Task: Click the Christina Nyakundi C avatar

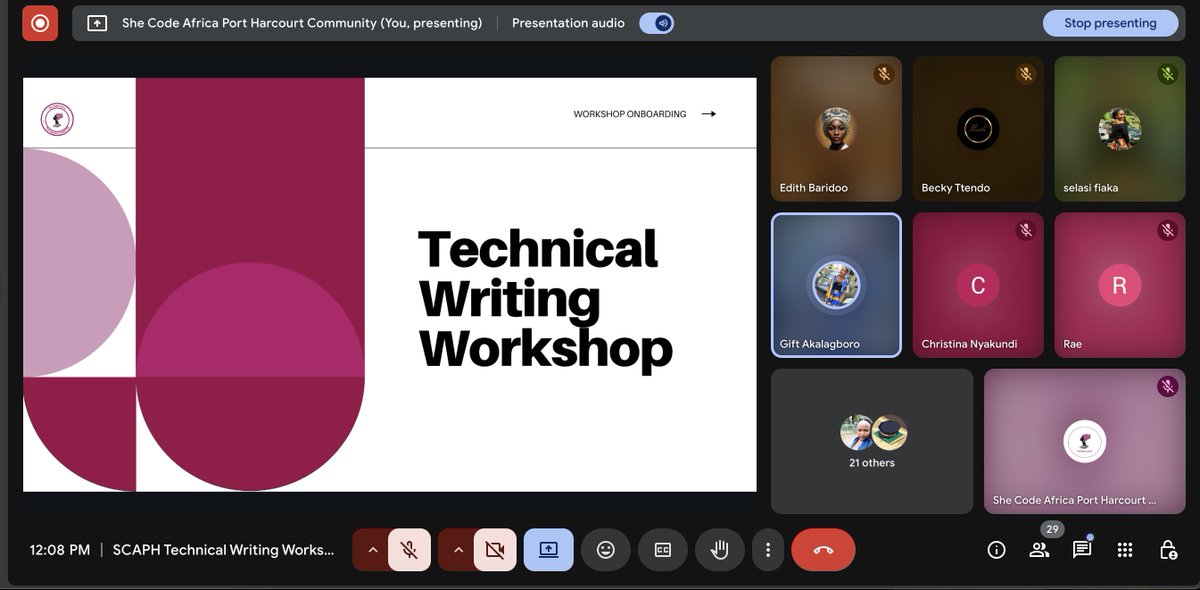Action: tap(978, 286)
